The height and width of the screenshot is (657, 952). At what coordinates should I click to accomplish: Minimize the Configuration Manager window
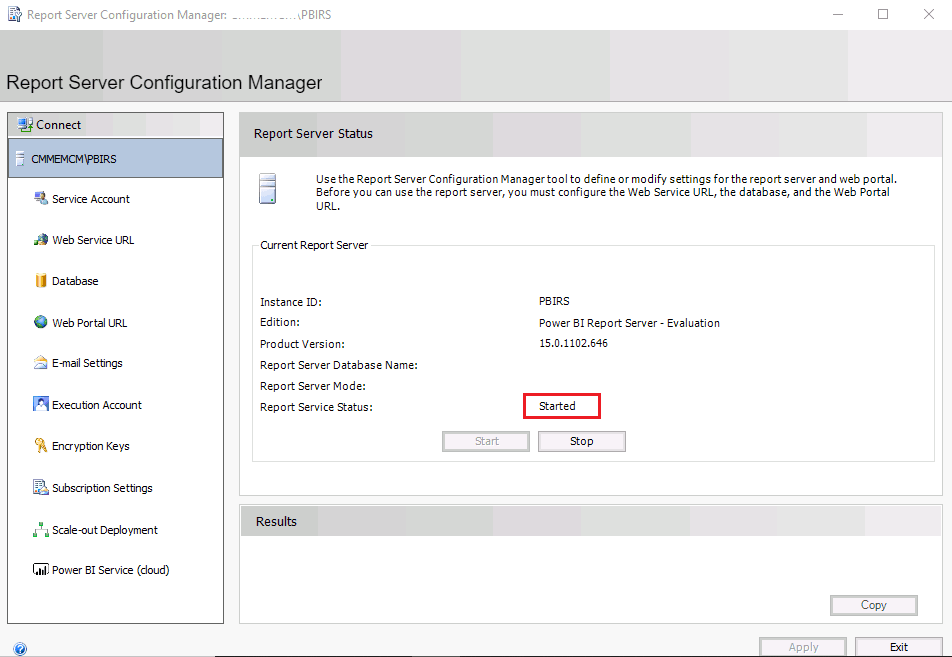(838, 14)
